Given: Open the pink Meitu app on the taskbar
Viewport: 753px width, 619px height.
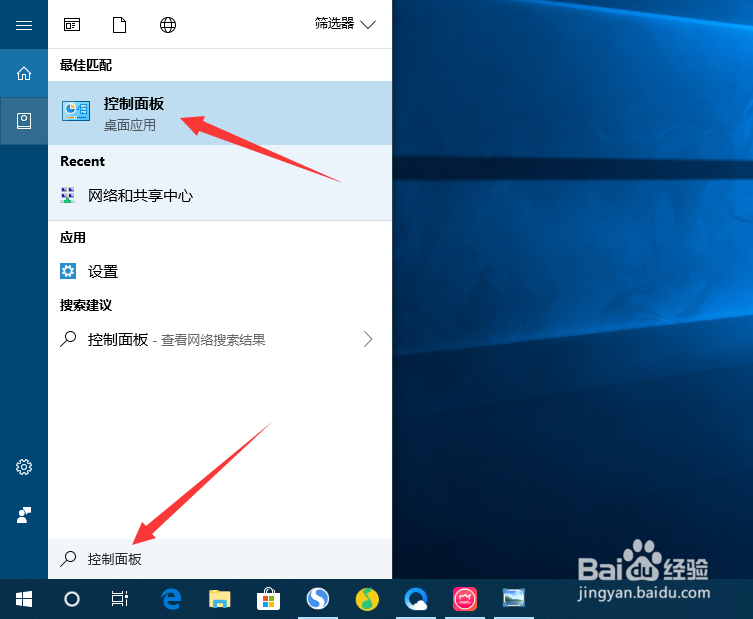Looking at the screenshot, I should 465,599.
